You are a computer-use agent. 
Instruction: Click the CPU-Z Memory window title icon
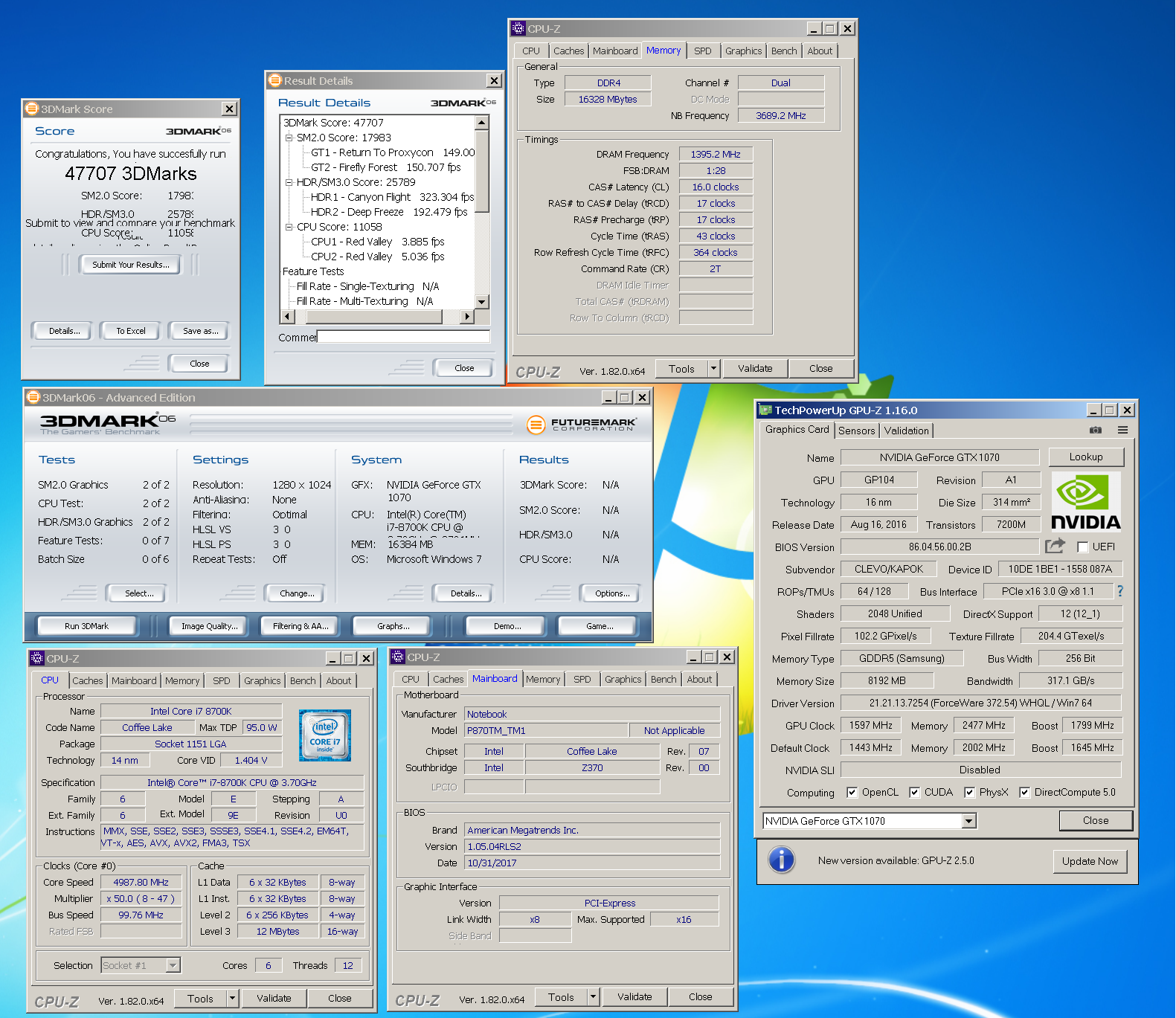click(518, 28)
